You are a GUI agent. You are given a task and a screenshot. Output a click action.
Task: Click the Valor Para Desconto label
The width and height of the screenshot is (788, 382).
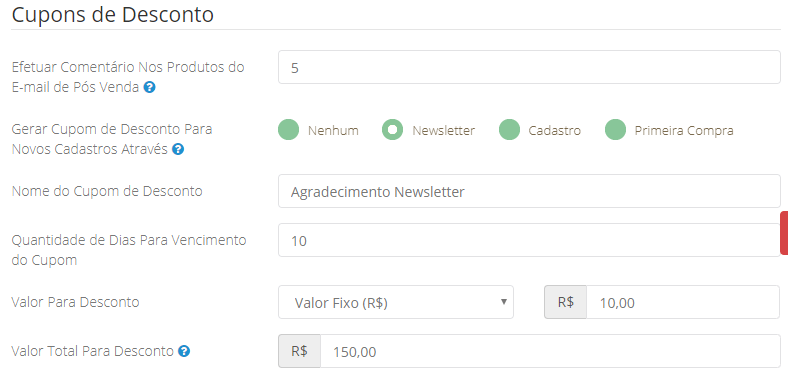[75, 302]
